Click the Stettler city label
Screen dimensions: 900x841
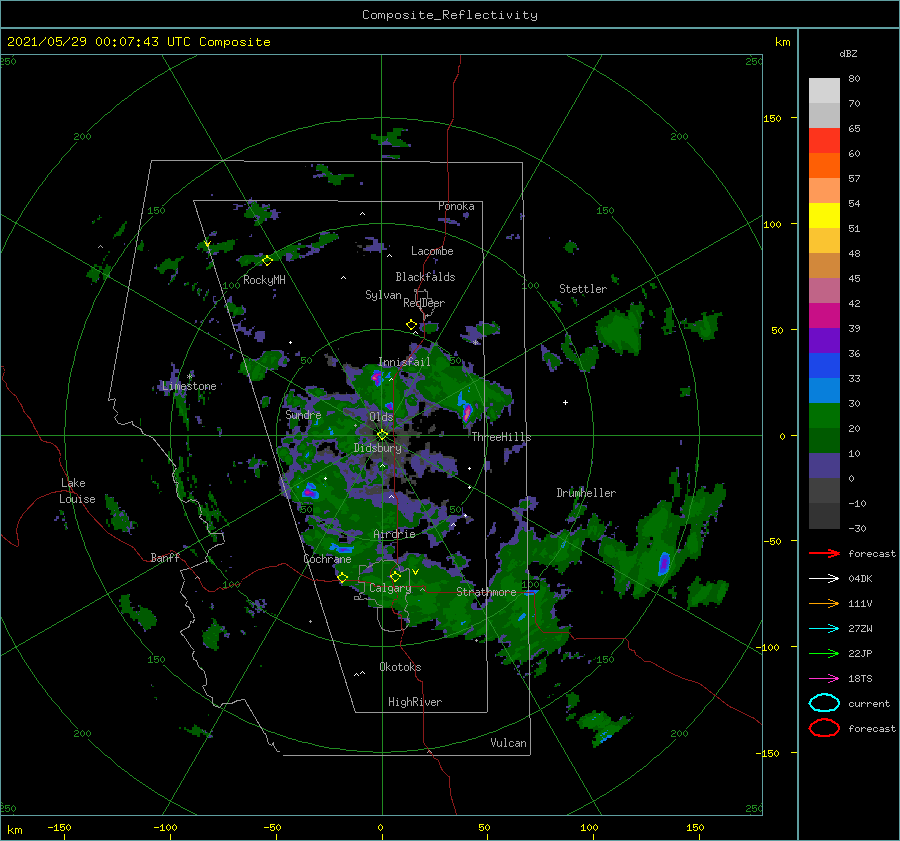point(583,289)
